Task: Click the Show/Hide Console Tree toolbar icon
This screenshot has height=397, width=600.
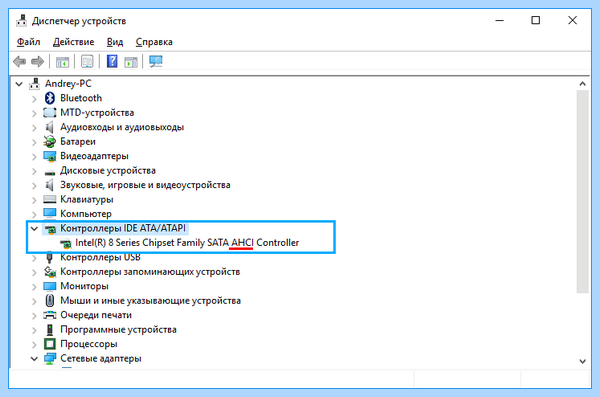Action: click(62, 62)
